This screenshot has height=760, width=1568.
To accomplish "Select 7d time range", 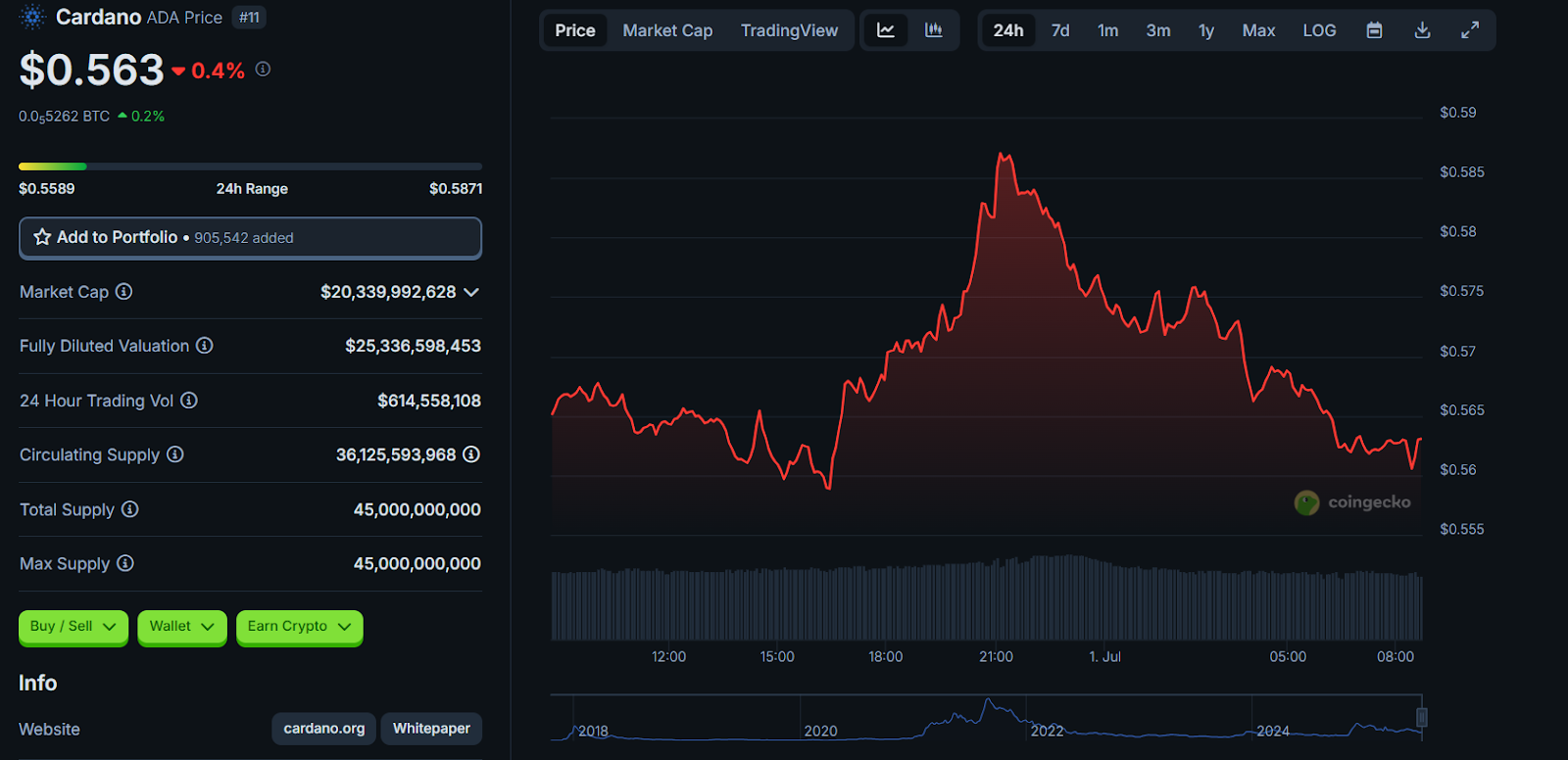I will tap(1060, 30).
